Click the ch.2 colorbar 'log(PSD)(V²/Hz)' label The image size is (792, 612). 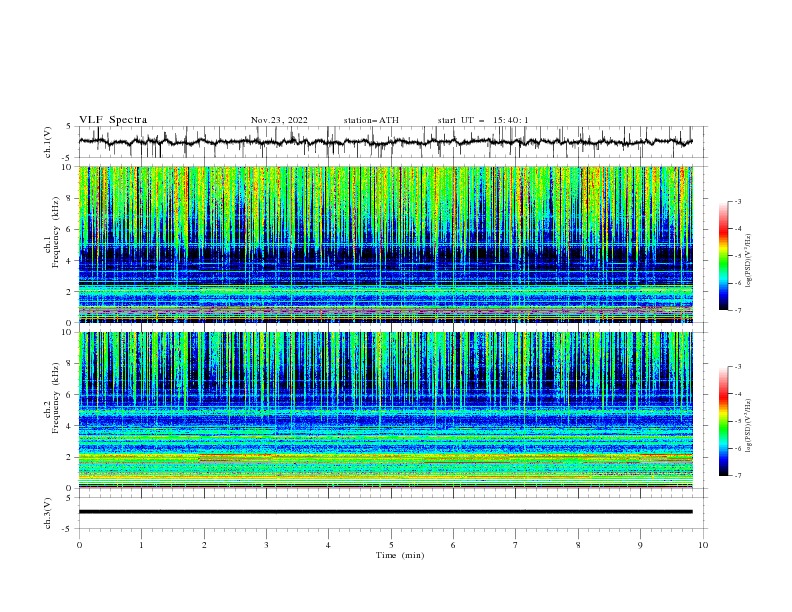(x=749, y=426)
